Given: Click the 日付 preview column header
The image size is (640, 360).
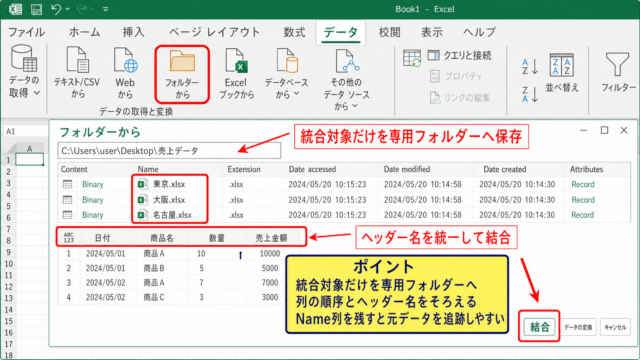Looking at the screenshot, I should click(x=102, y=238).
